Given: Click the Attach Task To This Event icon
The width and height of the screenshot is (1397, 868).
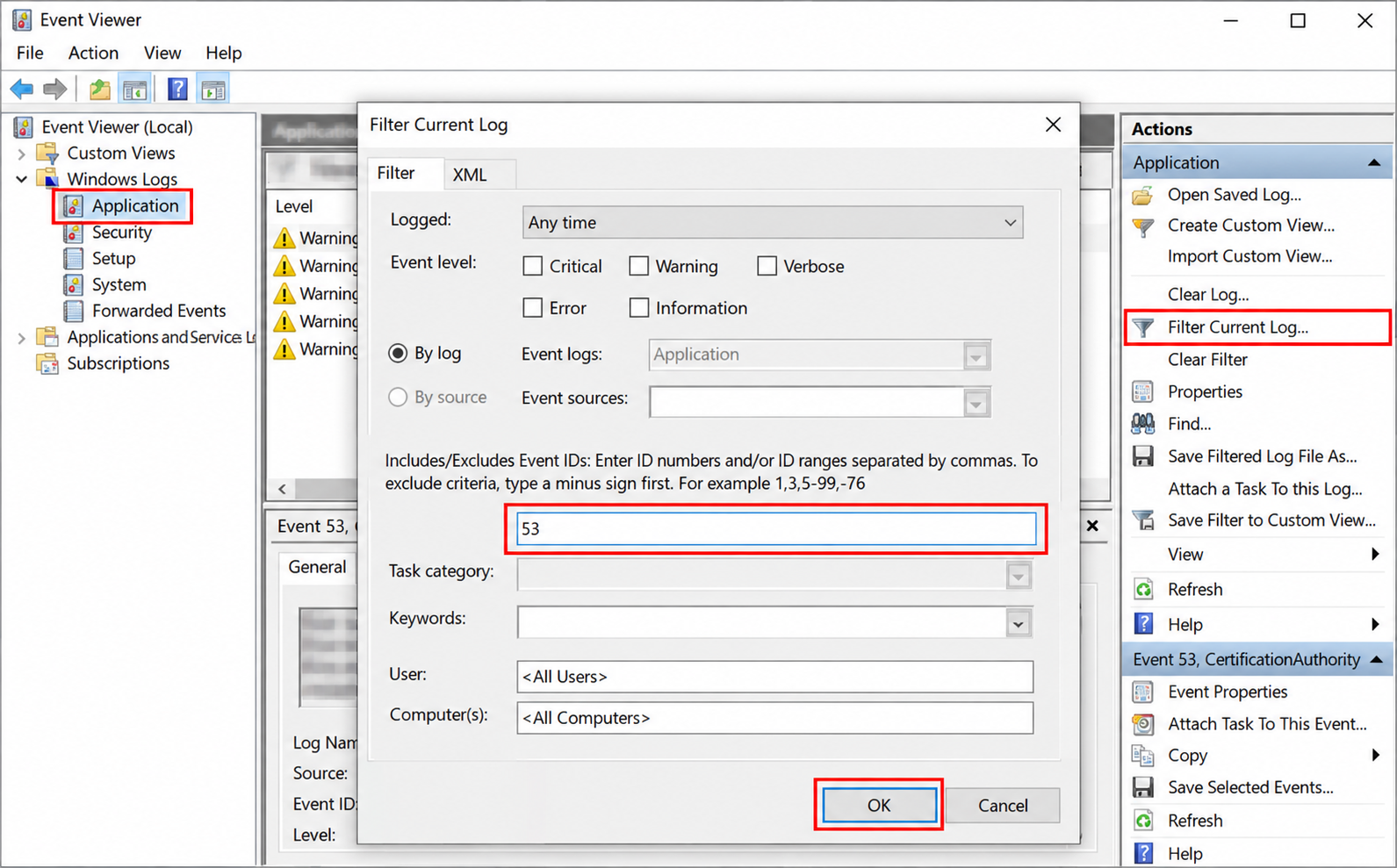Looking at the screenshot, I should pyautogui.click(x=1142, y=724).
